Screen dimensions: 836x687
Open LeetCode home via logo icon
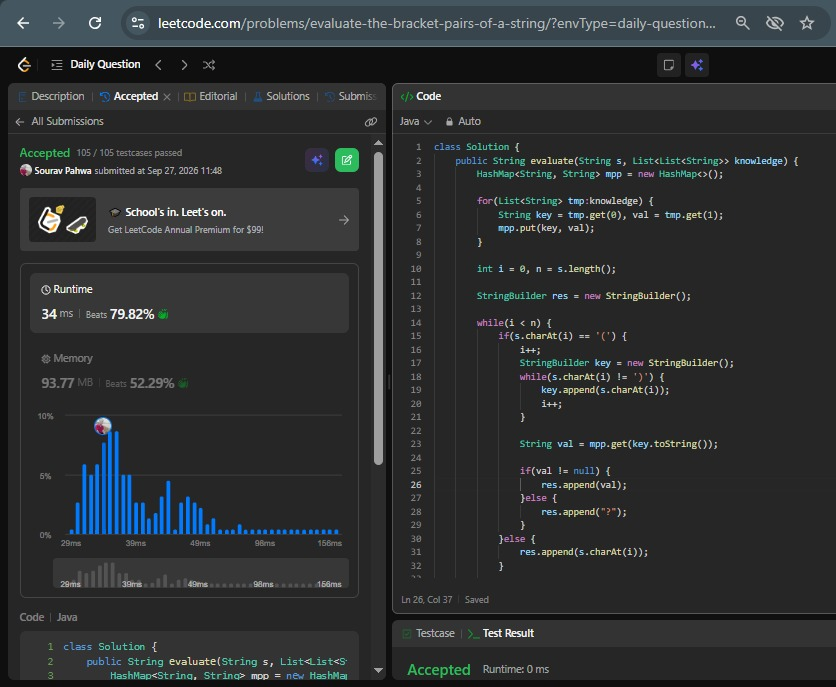tap(25, 64)
